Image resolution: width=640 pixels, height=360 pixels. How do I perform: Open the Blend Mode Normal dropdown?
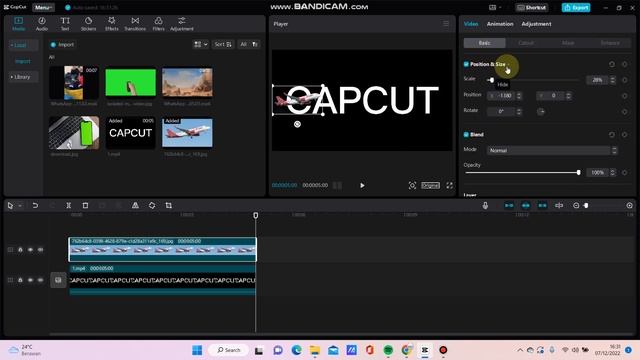(x=551, y=150)
